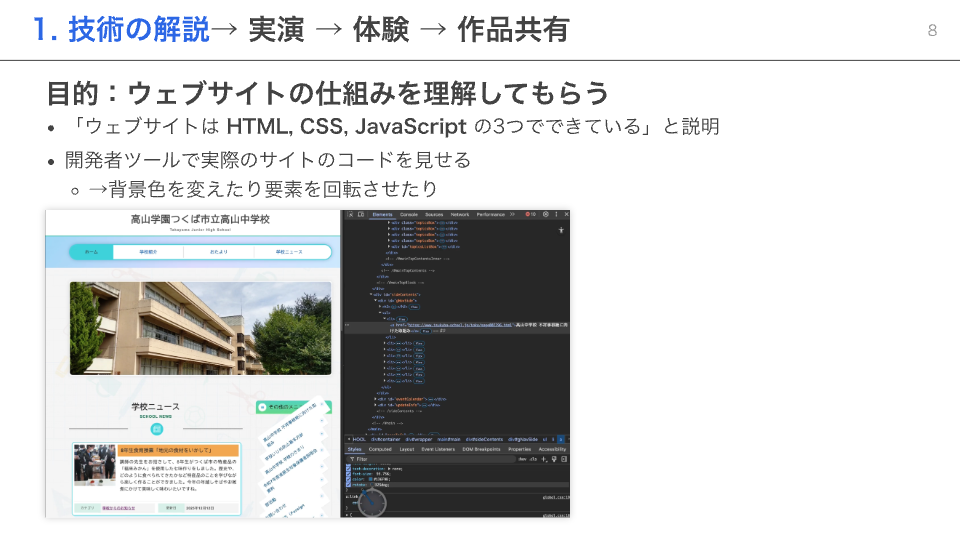Switch to the Elements tab
This screenshot has height=540, width=960.
383,214
